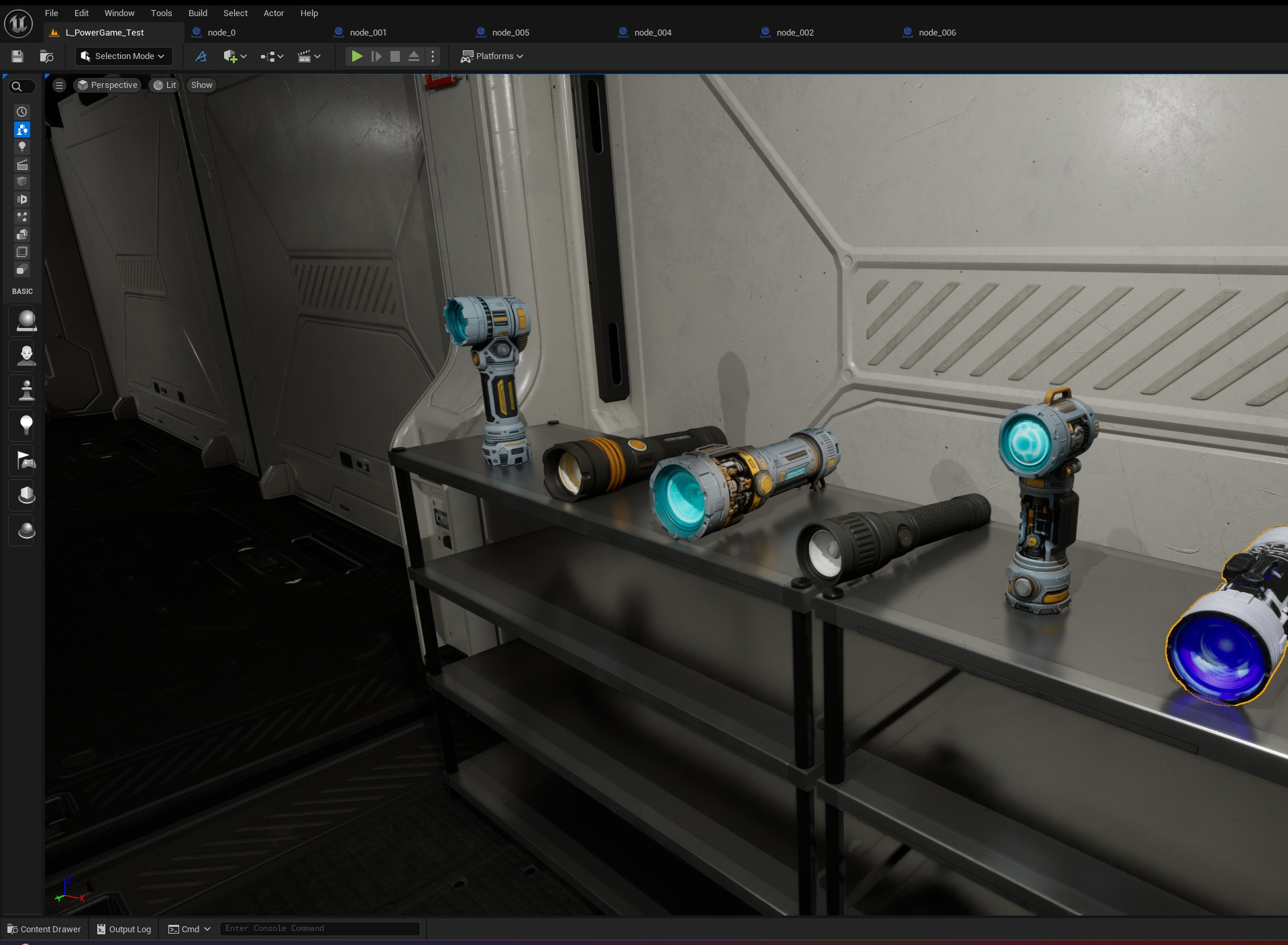Open the Build menu

click(198, 13)
